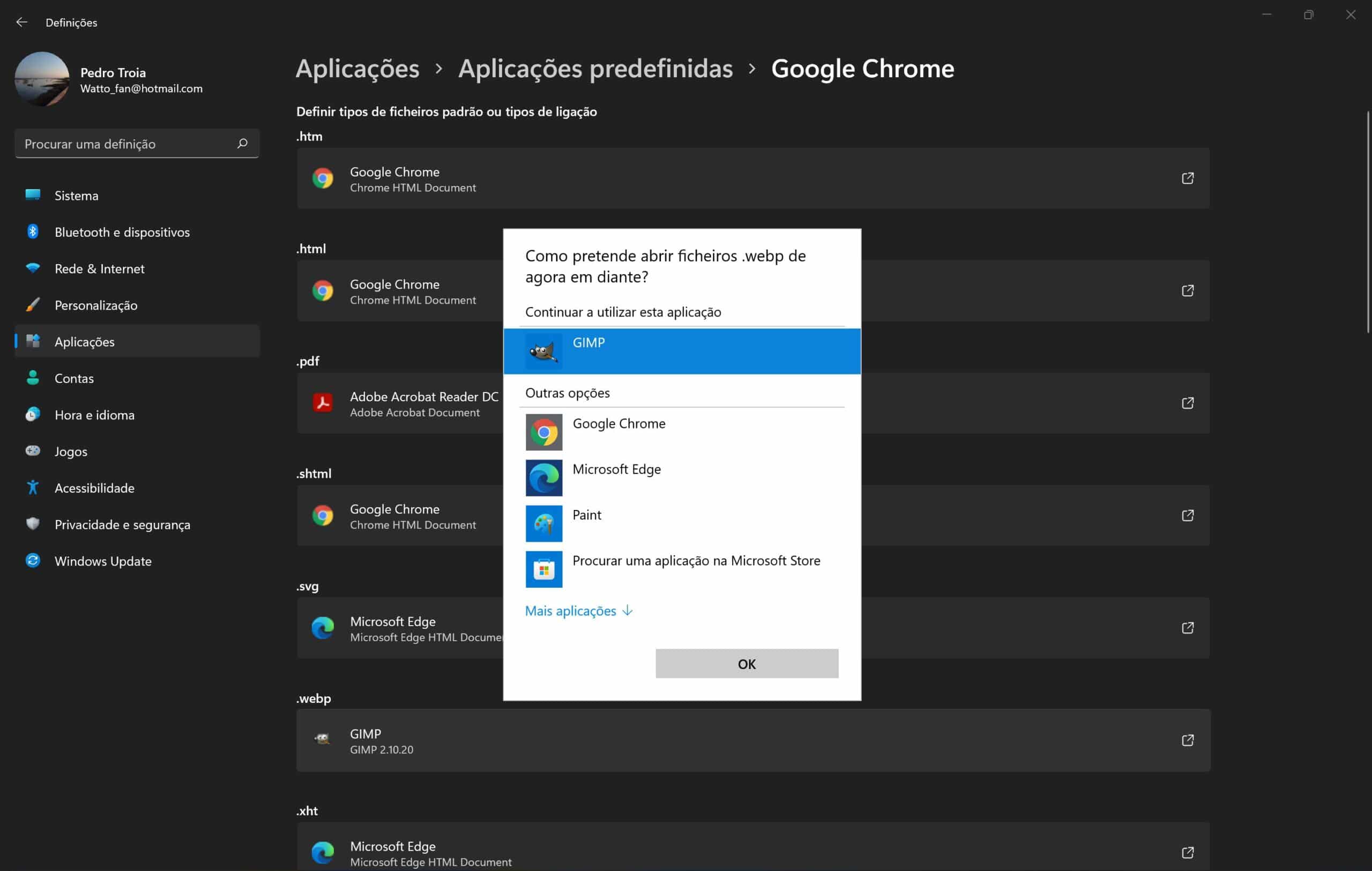Open Personalização in the sidebar

137,305
